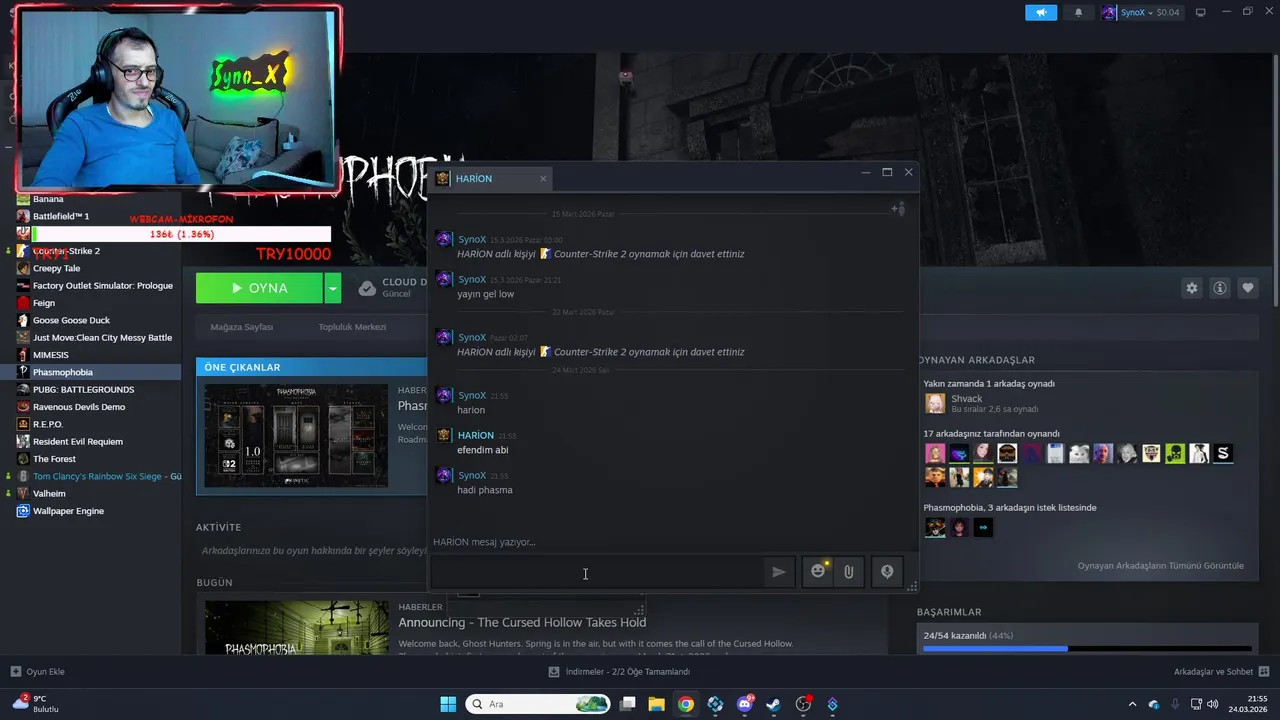Select the HARİON chat tab
The image size is (1280, 720).
click(491, 178)
